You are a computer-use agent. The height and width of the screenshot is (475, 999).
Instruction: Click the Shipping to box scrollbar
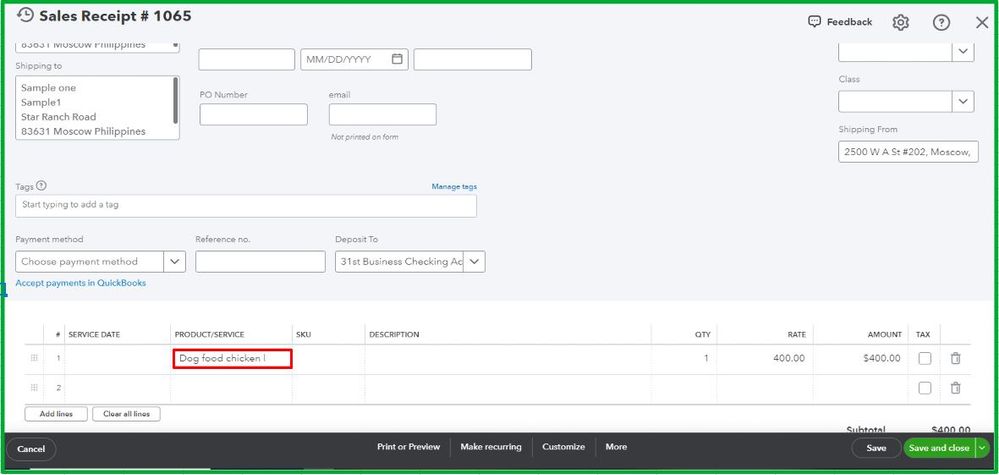[175, 101]
